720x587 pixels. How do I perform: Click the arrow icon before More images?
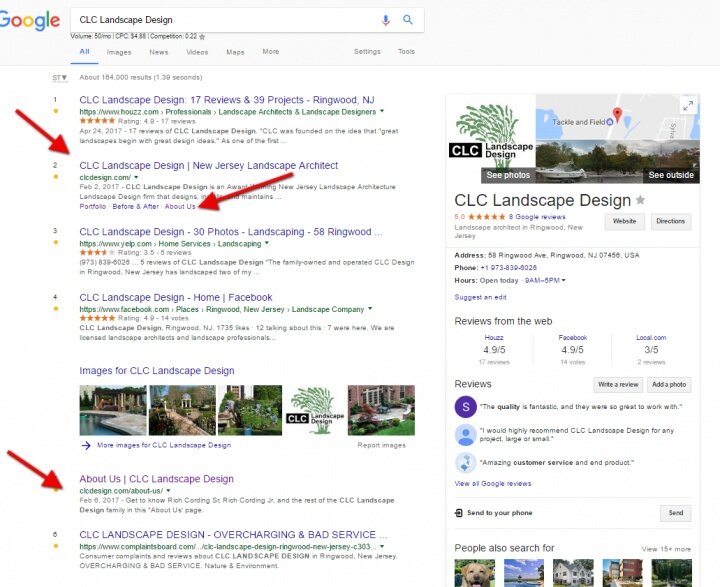click(86, 445)
